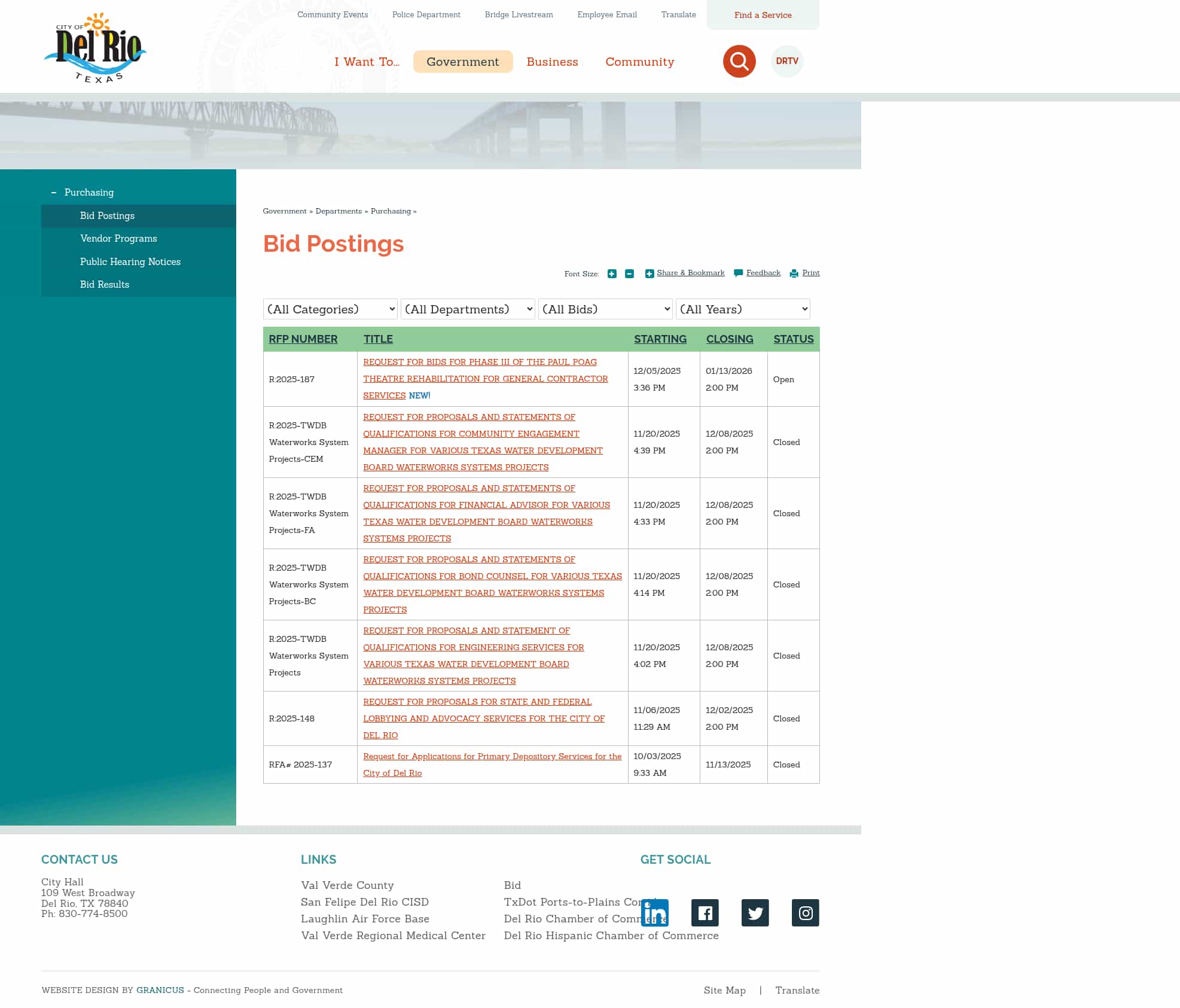Open the Feedback option

(763, 273)
